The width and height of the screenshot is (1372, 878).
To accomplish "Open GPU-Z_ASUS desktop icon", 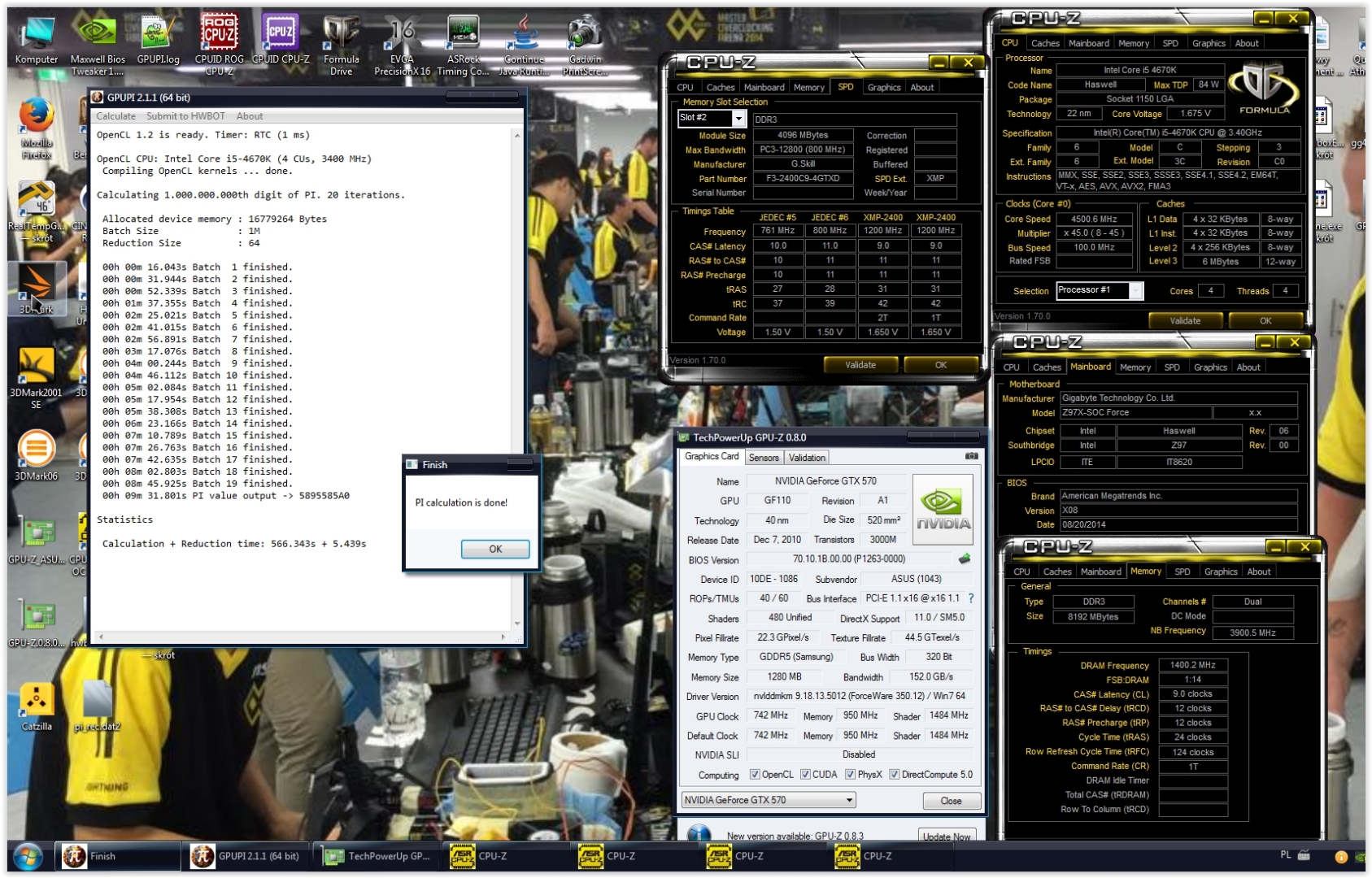I will point(36,541).
